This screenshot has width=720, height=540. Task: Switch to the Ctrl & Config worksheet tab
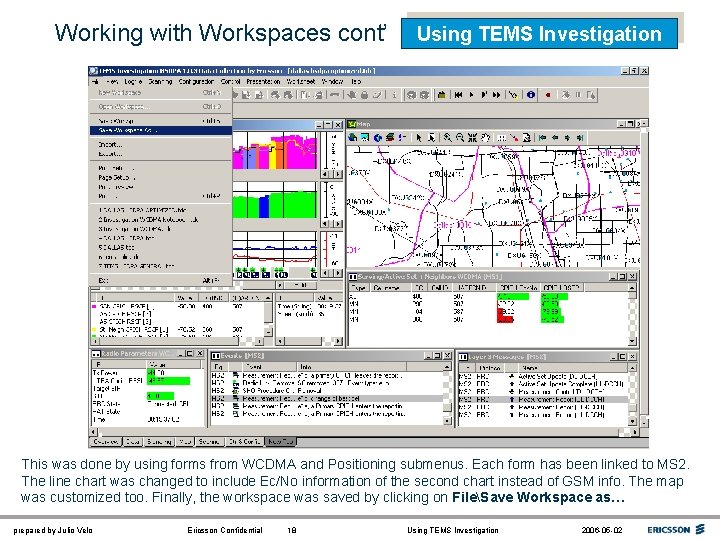point(245,442)
